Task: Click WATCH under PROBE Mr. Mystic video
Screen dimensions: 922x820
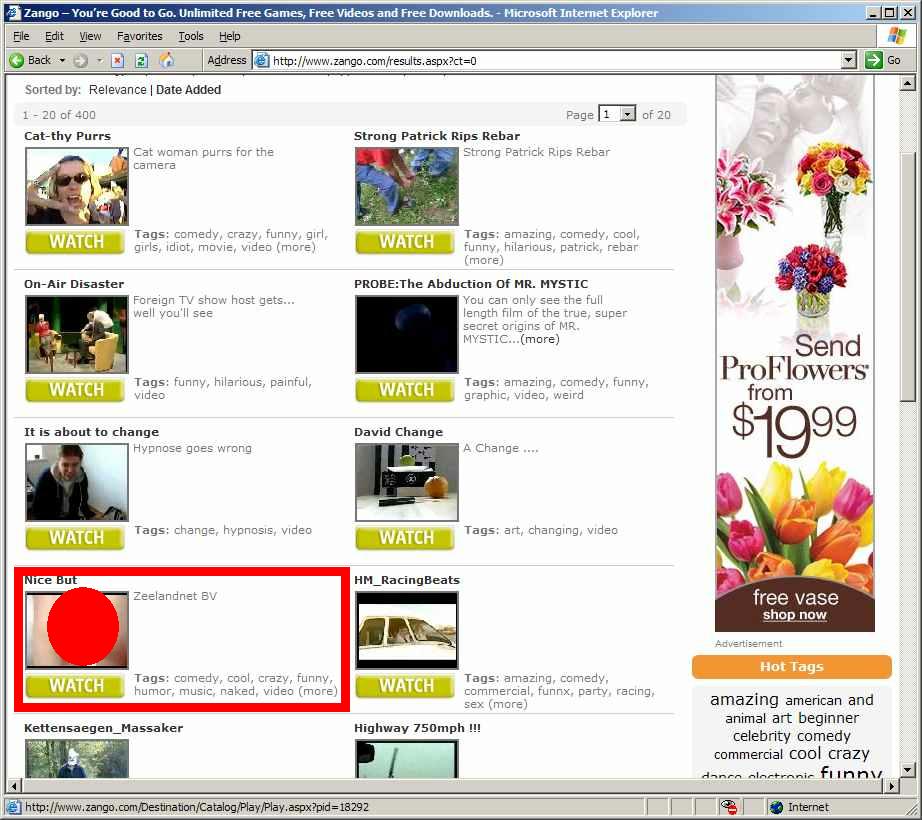Action: coord(405,390)
